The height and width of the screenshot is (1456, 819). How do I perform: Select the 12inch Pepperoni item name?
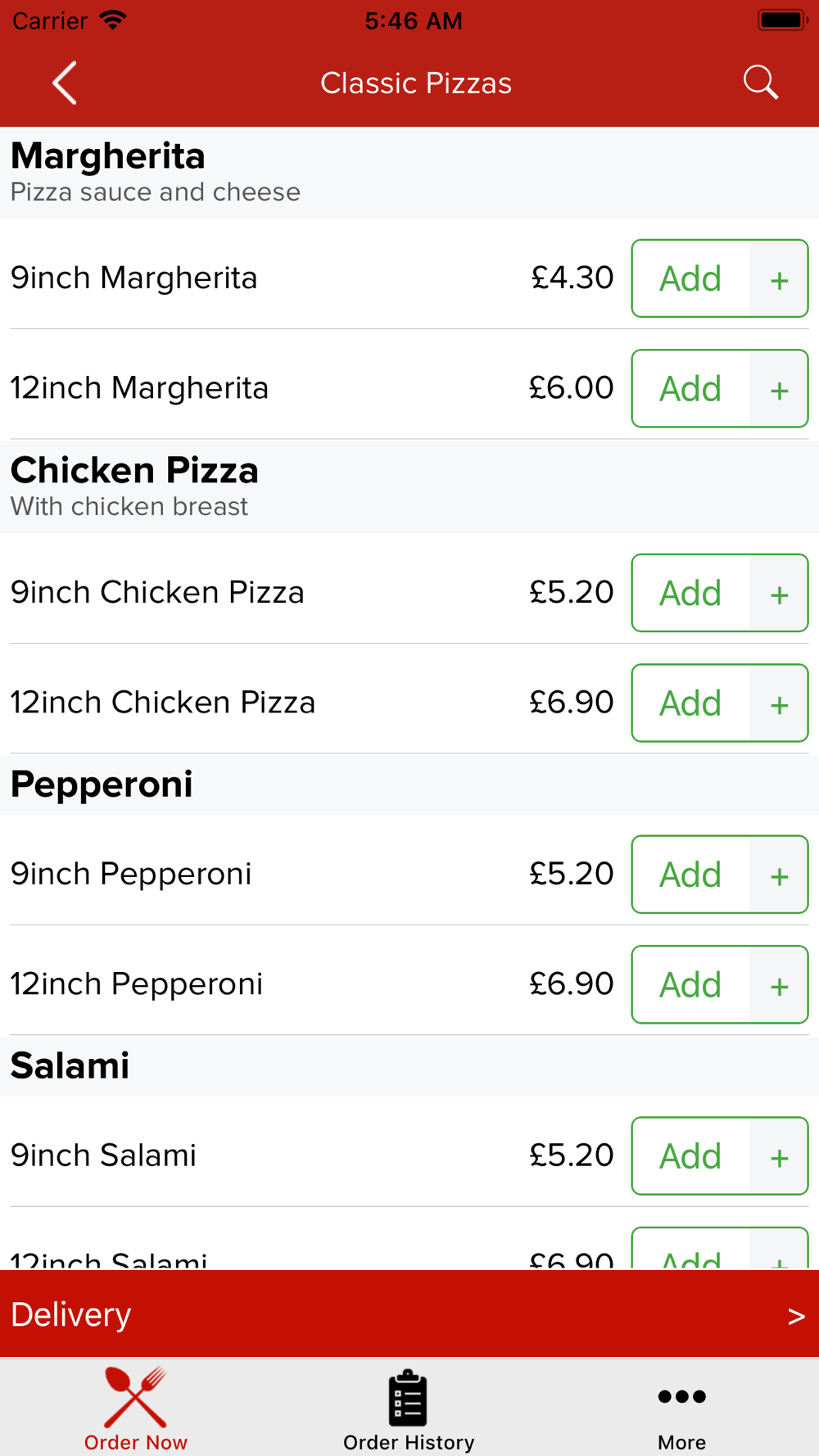tap(137, 984)
